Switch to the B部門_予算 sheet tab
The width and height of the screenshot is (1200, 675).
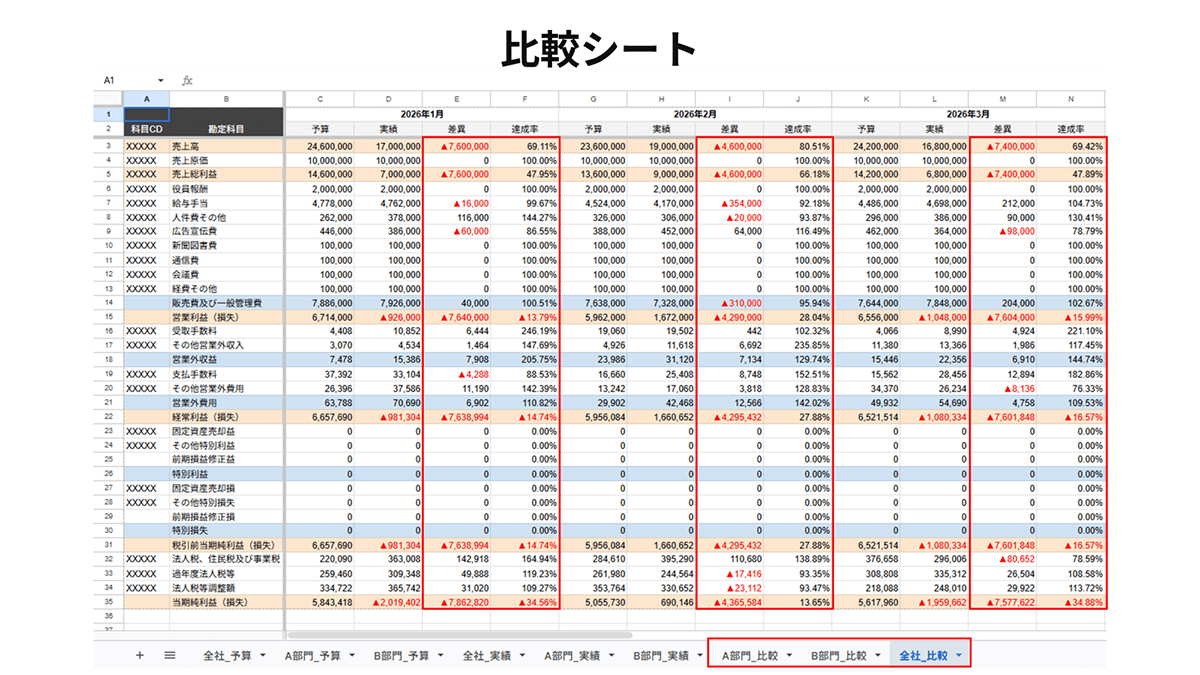(401, 656)
